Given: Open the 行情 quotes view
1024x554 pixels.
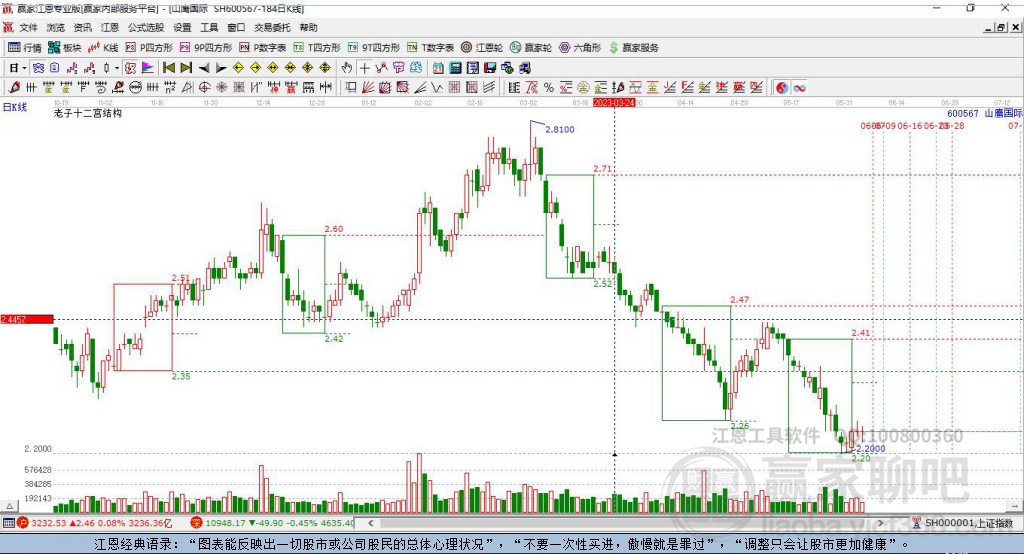Looking at the screenshot, I should click(25, 48).
